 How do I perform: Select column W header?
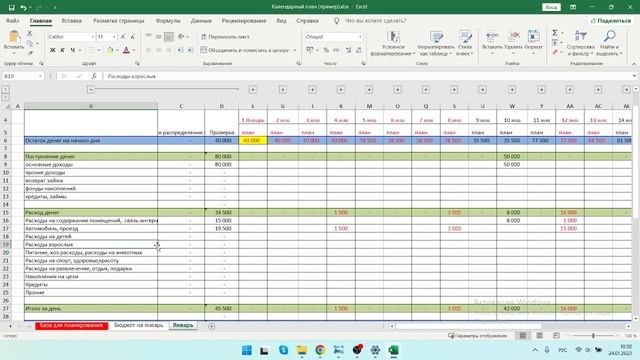[512, 106]
